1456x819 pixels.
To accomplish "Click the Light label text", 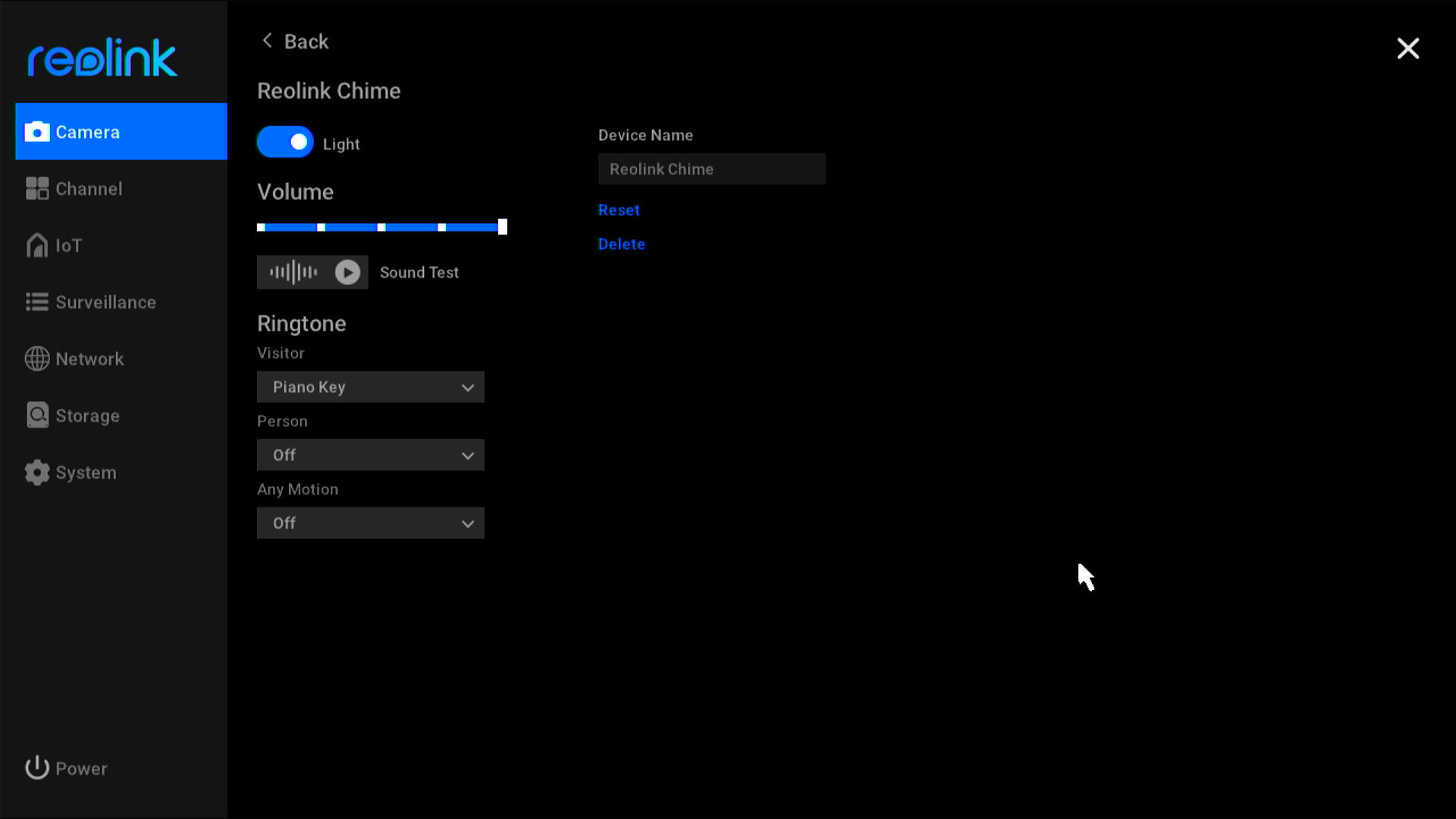I will coord(341,144).
